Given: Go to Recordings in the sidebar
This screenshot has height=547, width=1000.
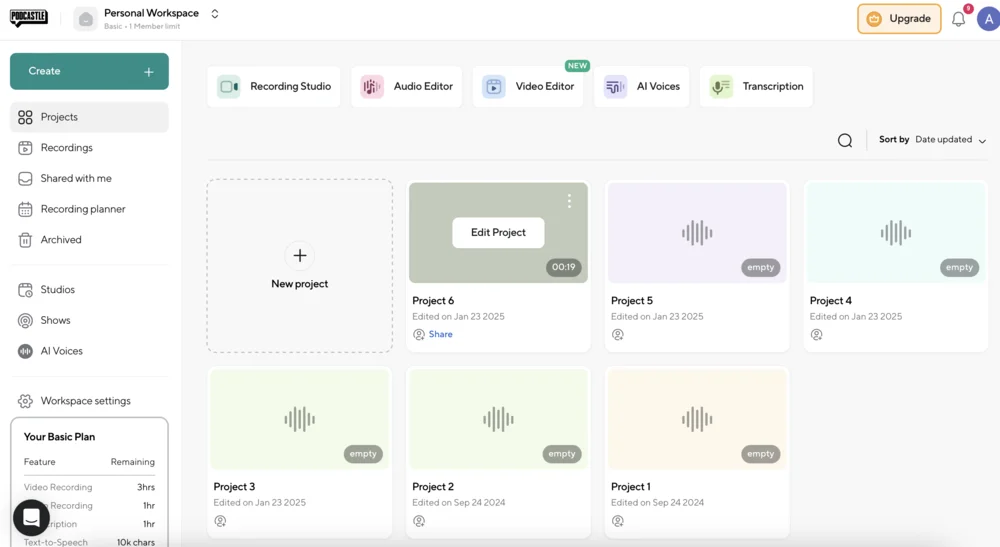Looking at the screenshot, I should coord(66,148).
